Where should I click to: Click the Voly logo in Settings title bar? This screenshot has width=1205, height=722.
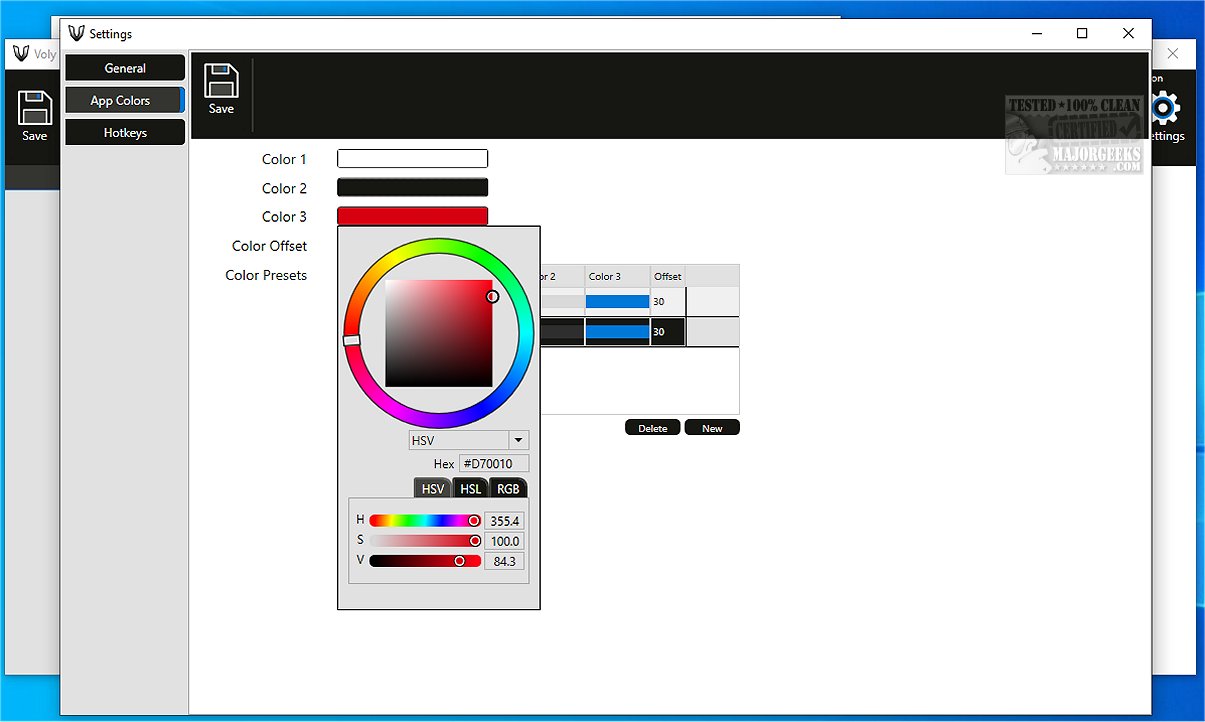point(76,33)
